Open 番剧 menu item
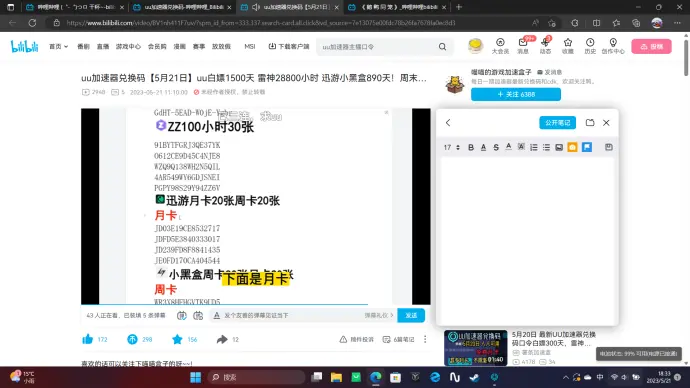 pyautogui.click(x=83, y=47)
